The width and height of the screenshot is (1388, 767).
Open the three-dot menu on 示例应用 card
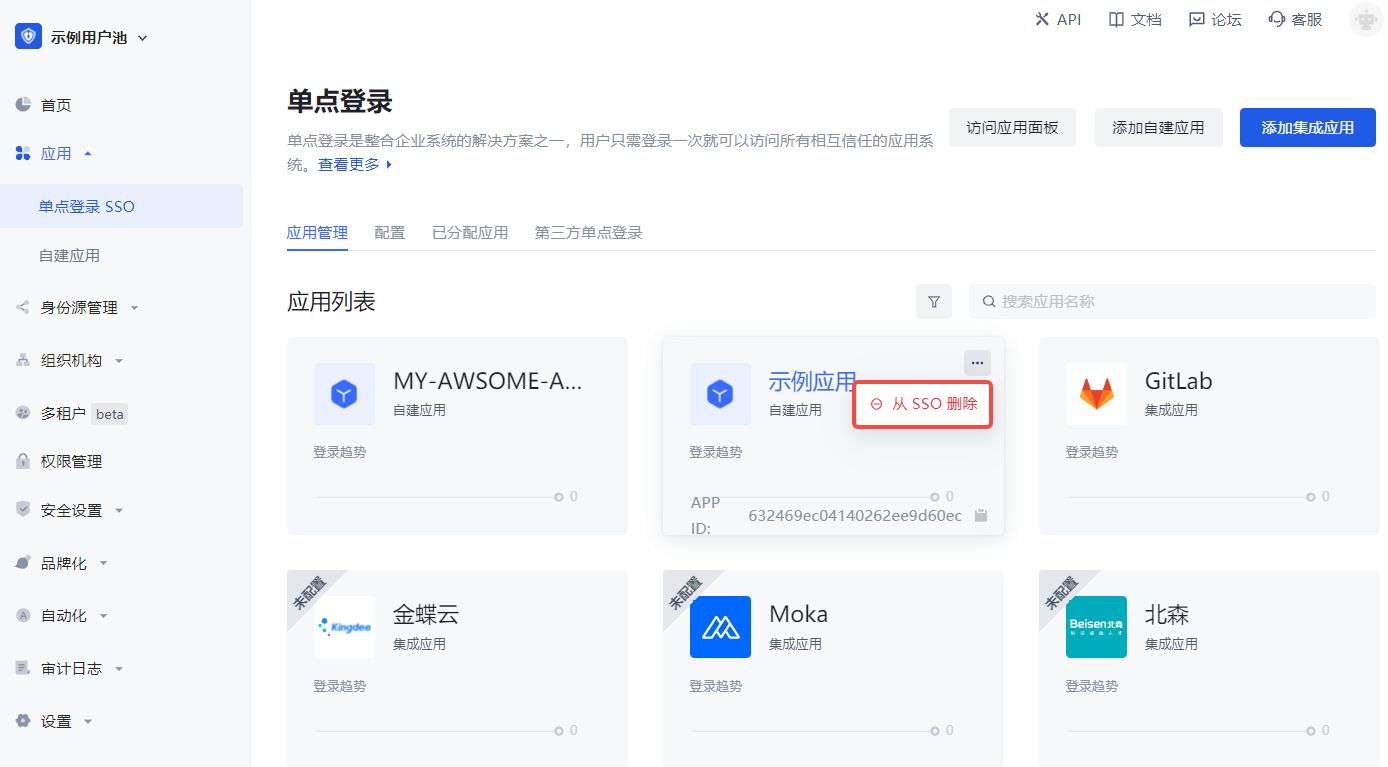(977, 363)
